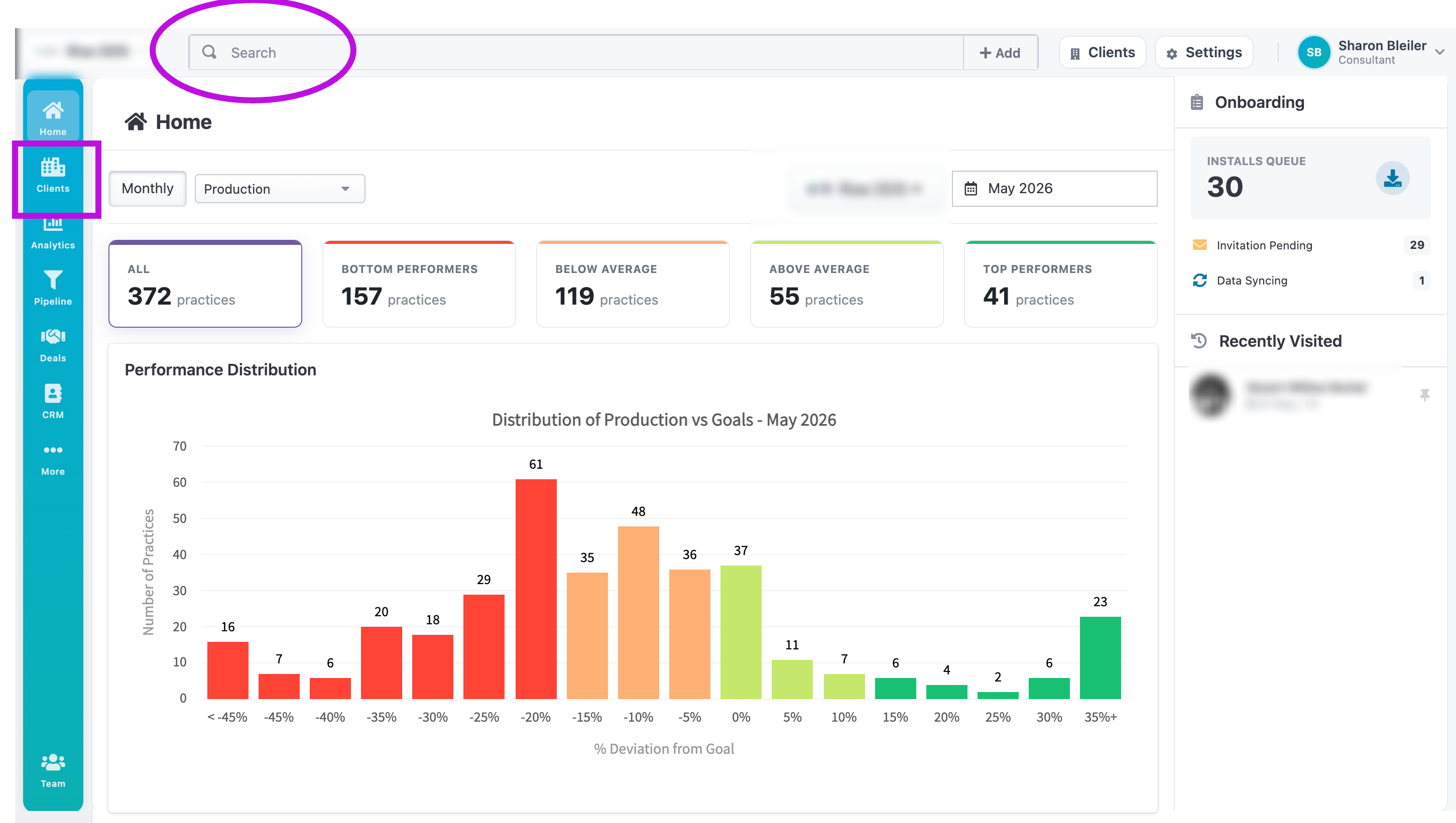1456x823 pixels.
Task: Select the Monthly period button
Action: [x=147, y=188]
